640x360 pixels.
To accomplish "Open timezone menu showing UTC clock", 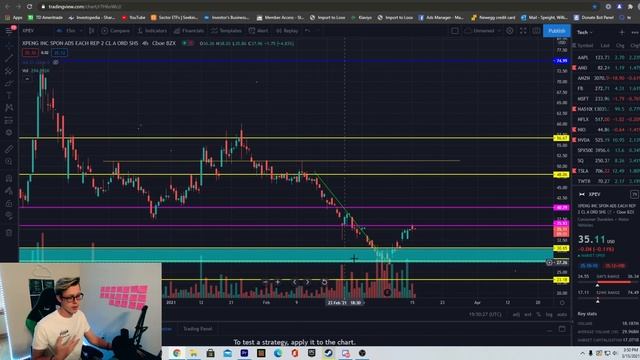I will click(x=485, y=314).
